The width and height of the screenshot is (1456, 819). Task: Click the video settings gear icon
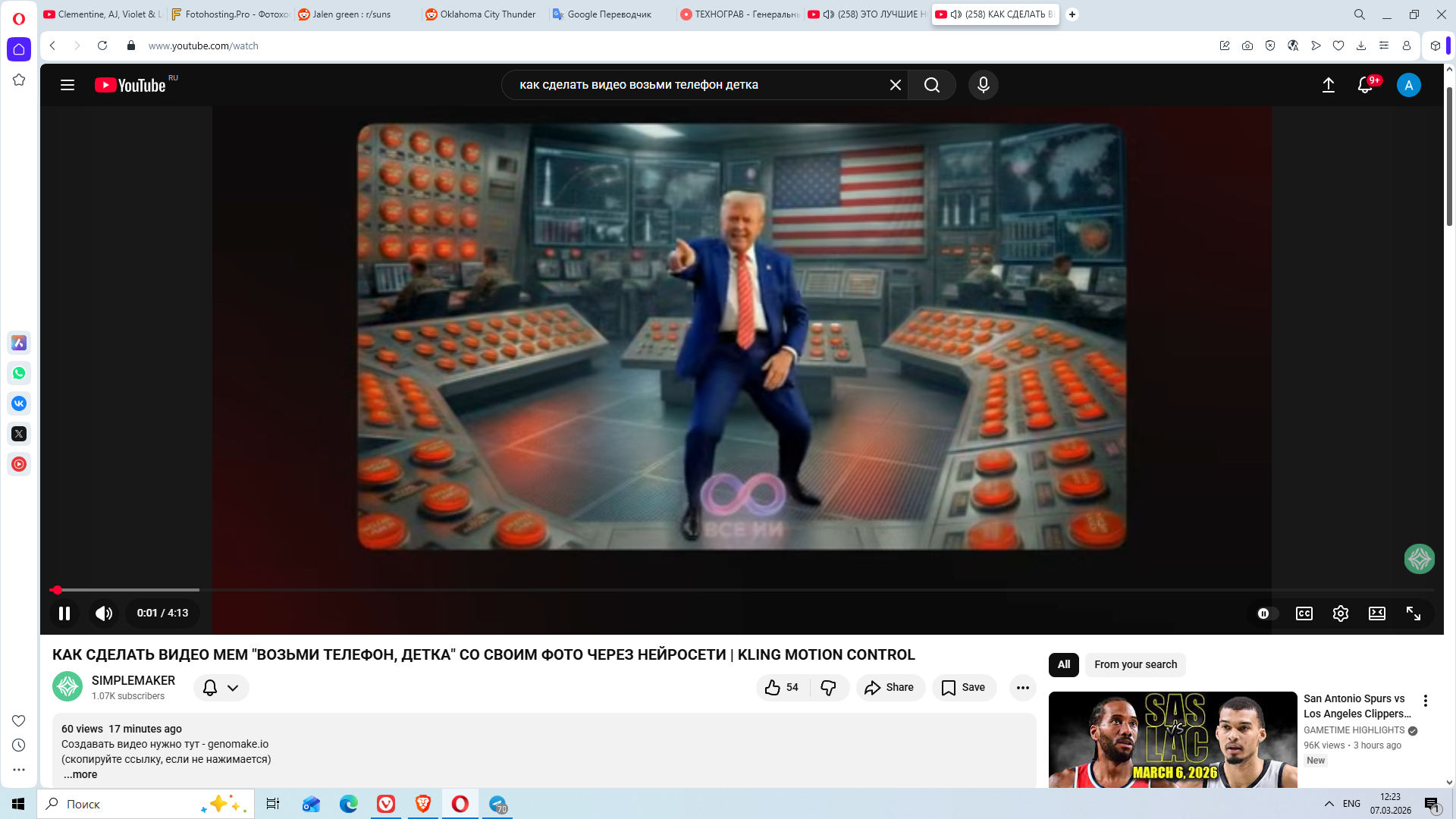(1340, 613)
